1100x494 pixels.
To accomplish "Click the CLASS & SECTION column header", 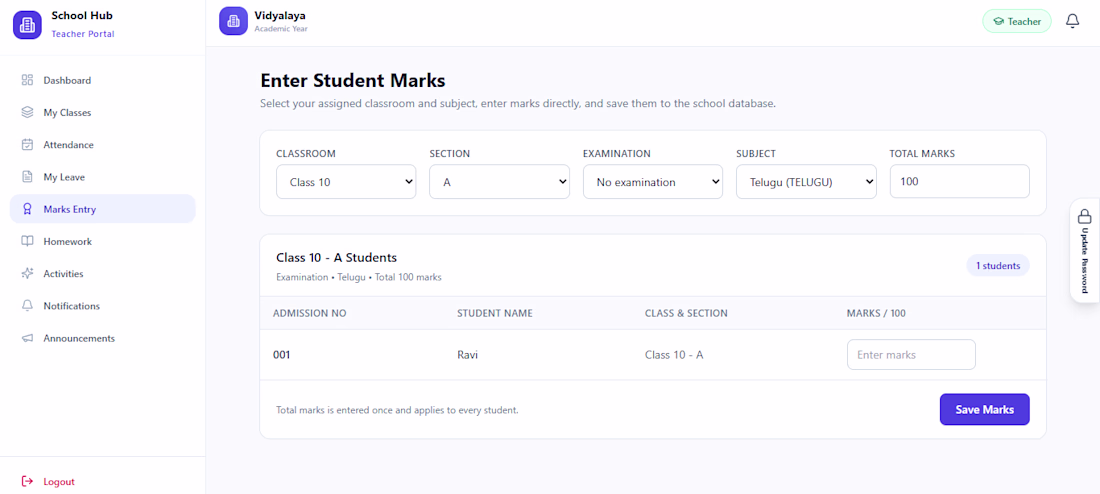I will pos(686,313).
